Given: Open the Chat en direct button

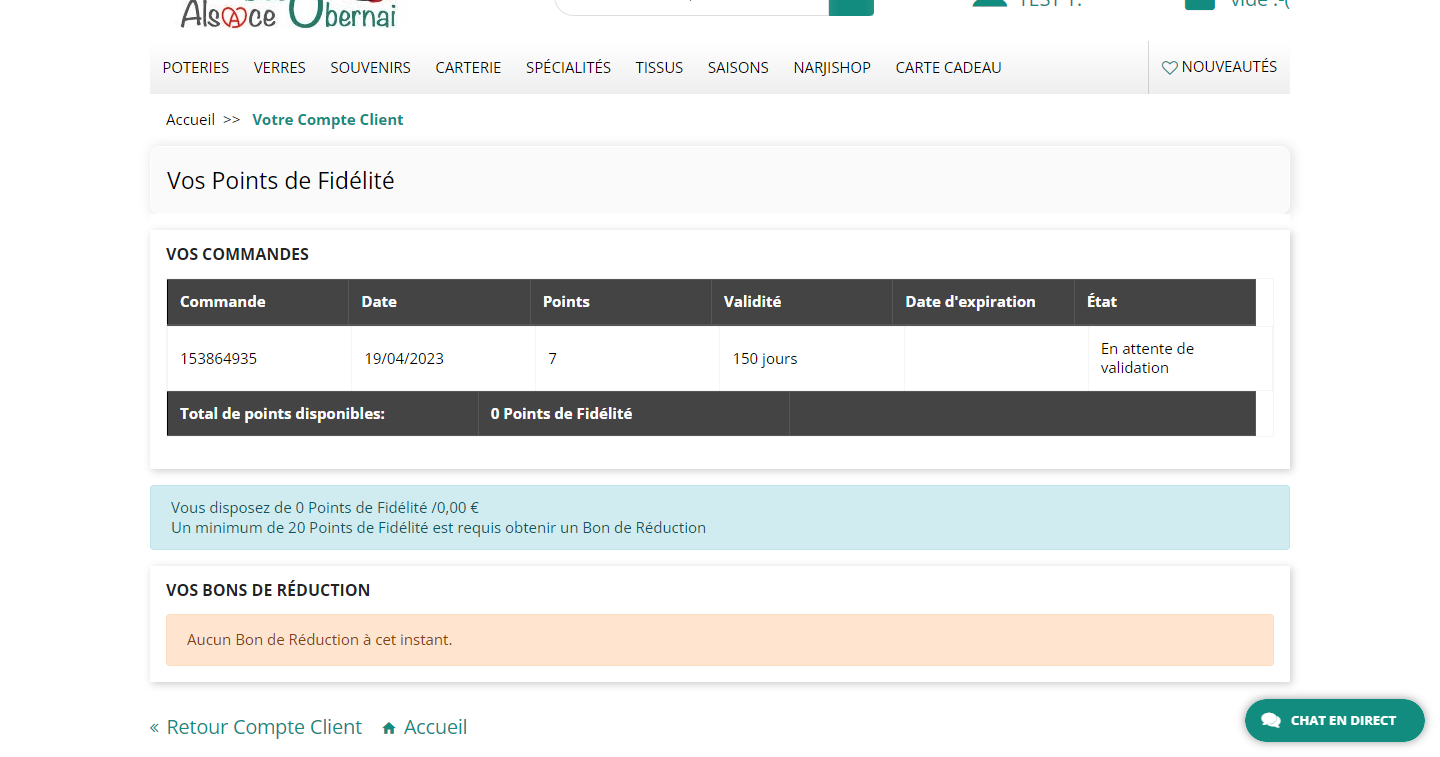Looking at the screenshot, I should [1334, 720].
